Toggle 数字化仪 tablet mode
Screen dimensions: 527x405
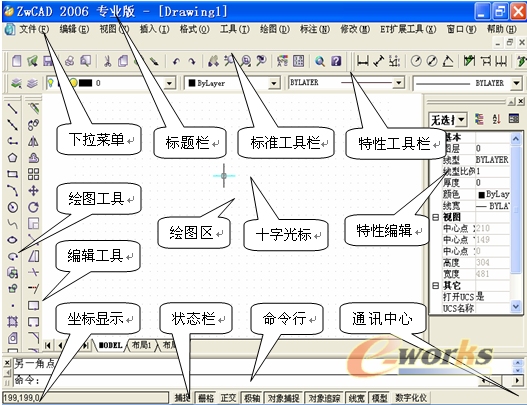click(x=411, y=398)
